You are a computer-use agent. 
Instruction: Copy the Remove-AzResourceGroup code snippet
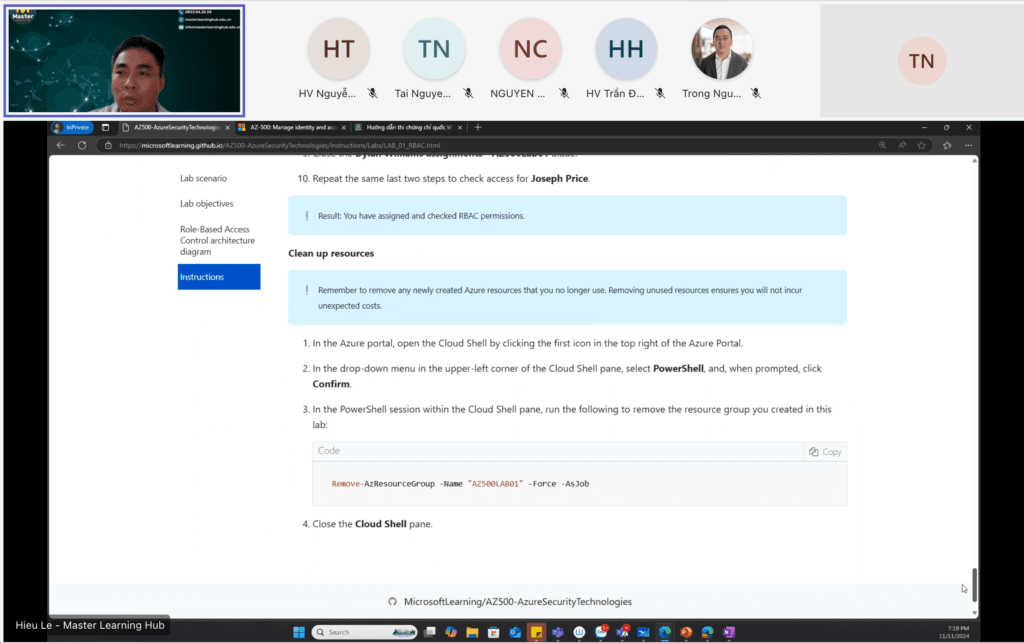point(825,452)
